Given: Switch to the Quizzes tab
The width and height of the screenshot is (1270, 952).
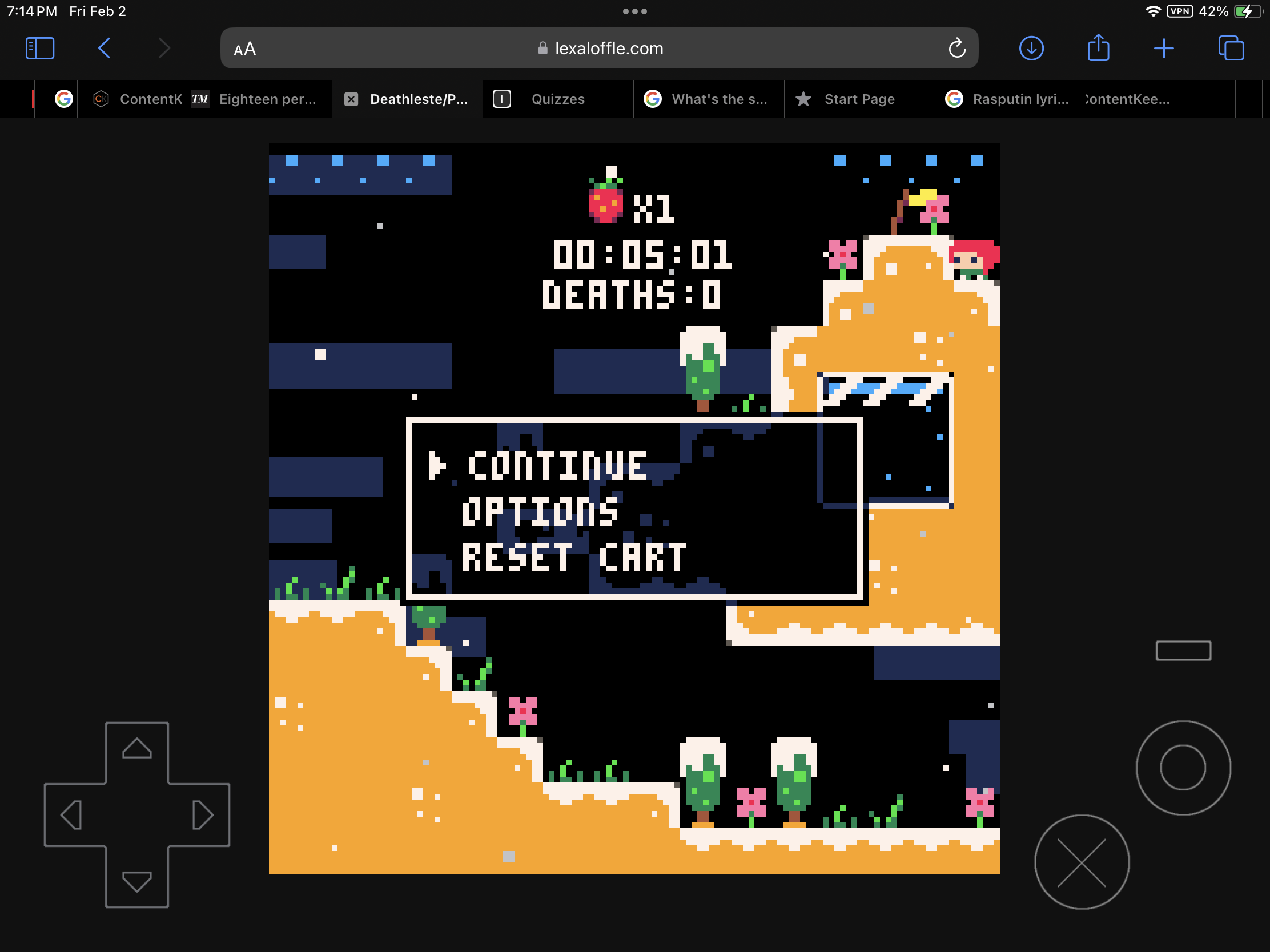Looking at the screenshot, I should [558, 99].
